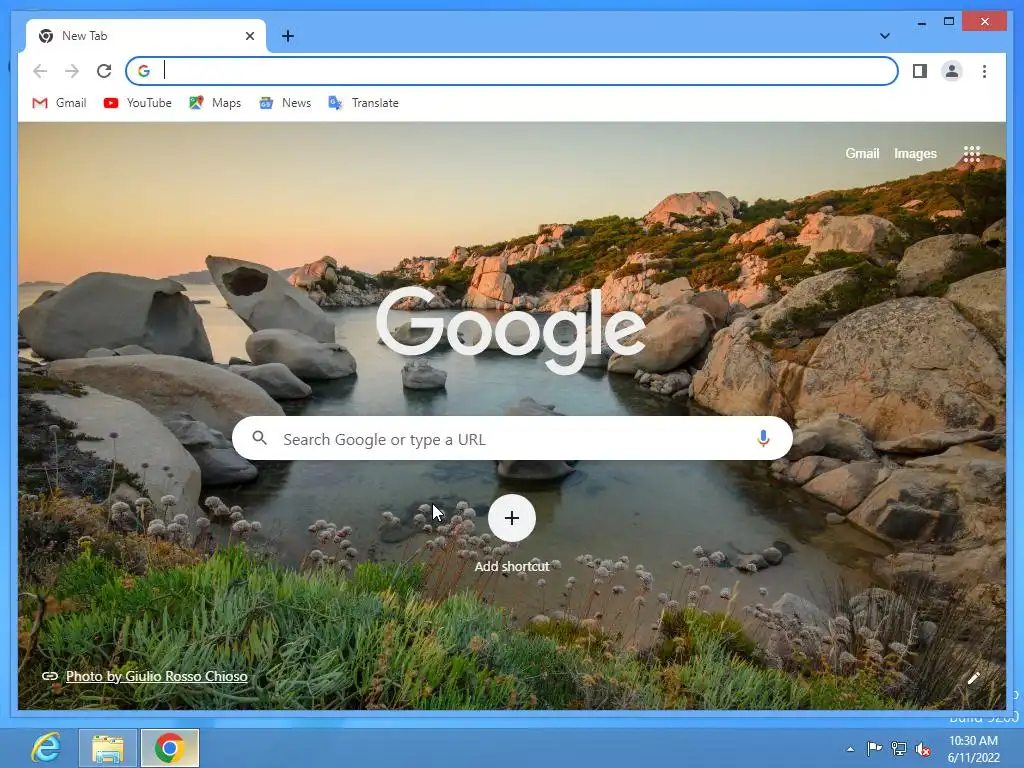The image size is (1024, 768).
Task: Open File Explorer from taskbar
Action: pos(108,748)
